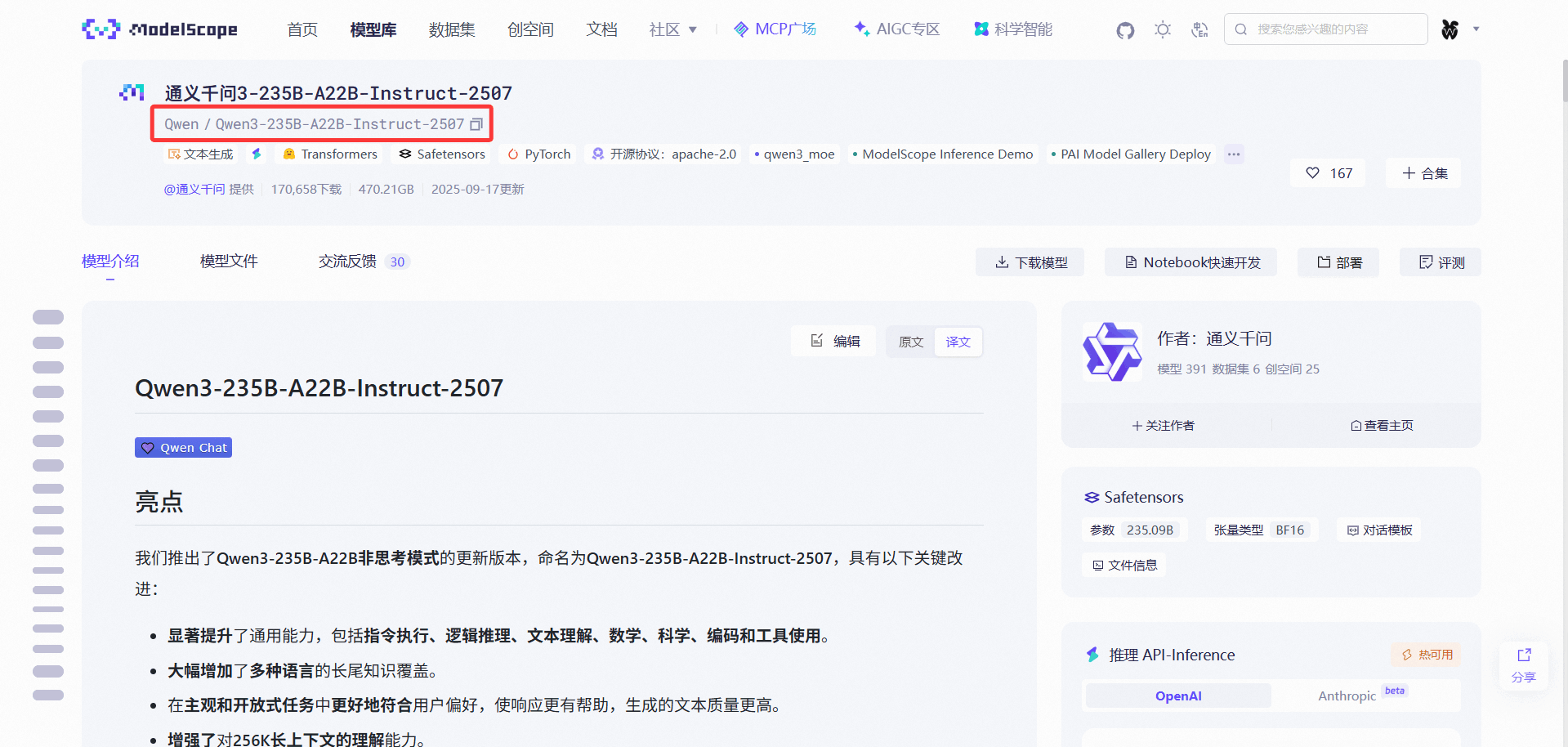Open the 对话模板 chat template
Viewport: 1568px width, 747px height.
(1379, 530)
